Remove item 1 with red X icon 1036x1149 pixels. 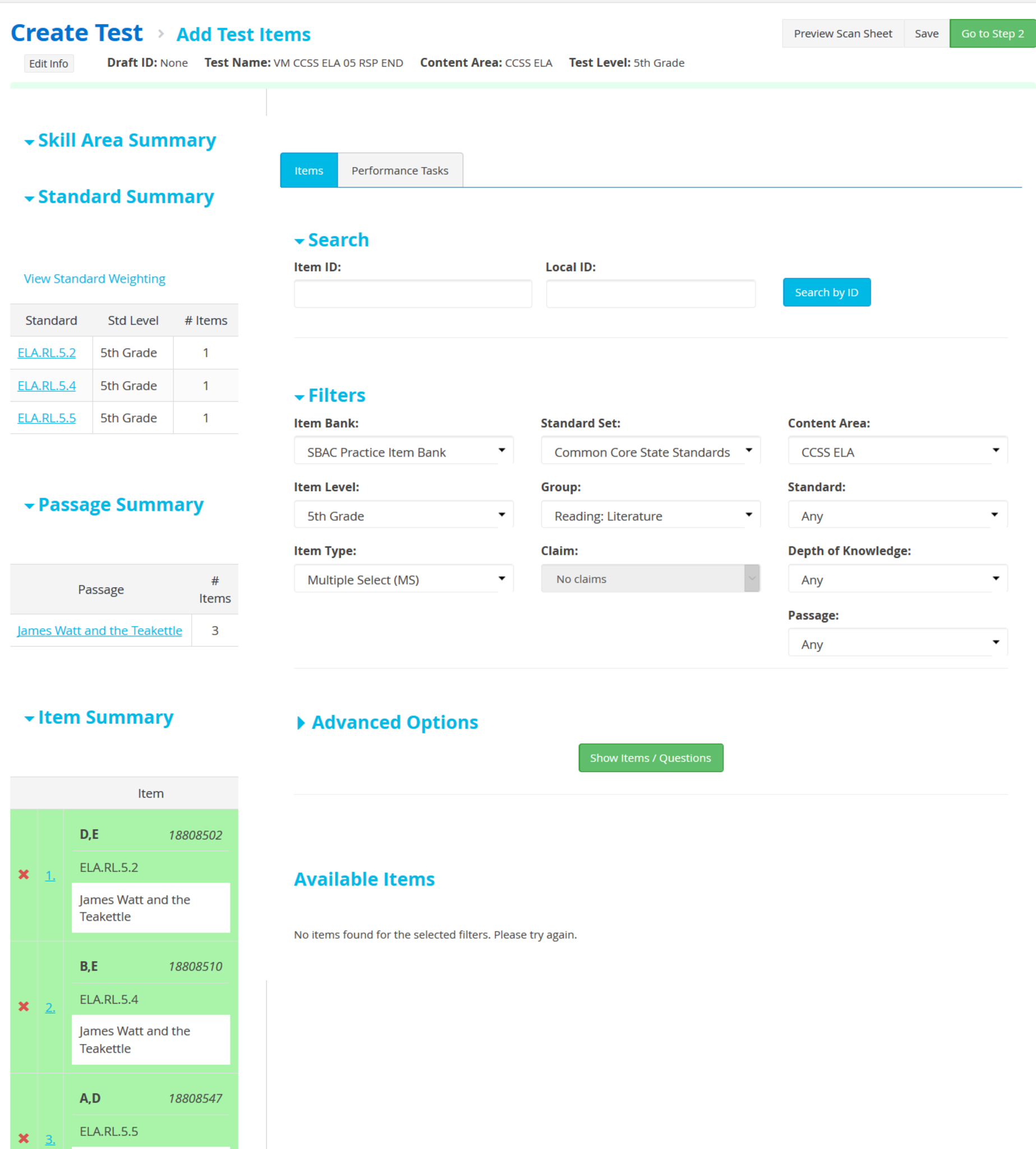pyautogui.click(x=24, y=875)
